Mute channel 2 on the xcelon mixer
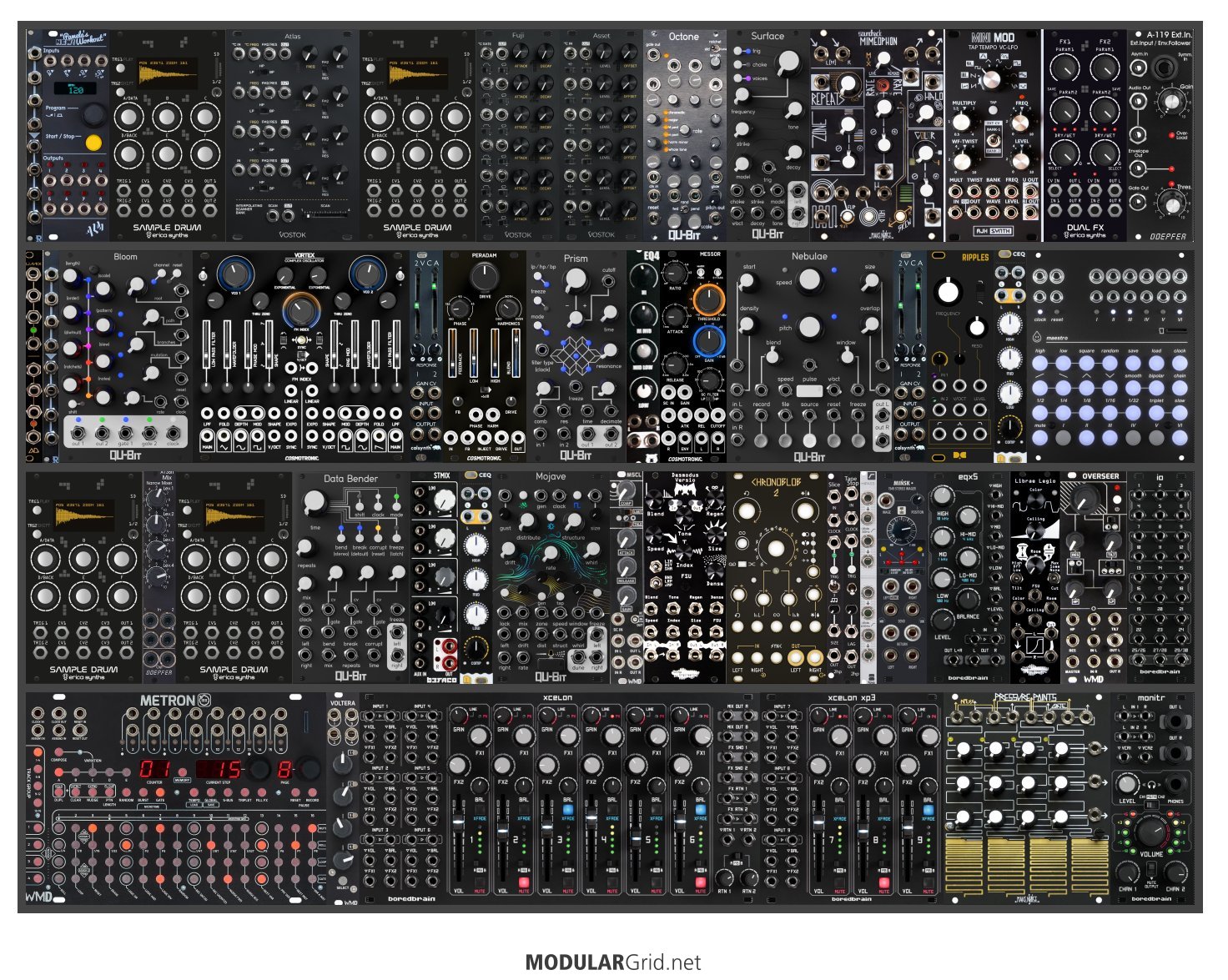Viewport: 1228px width, 980px height. tap(524, 882)
